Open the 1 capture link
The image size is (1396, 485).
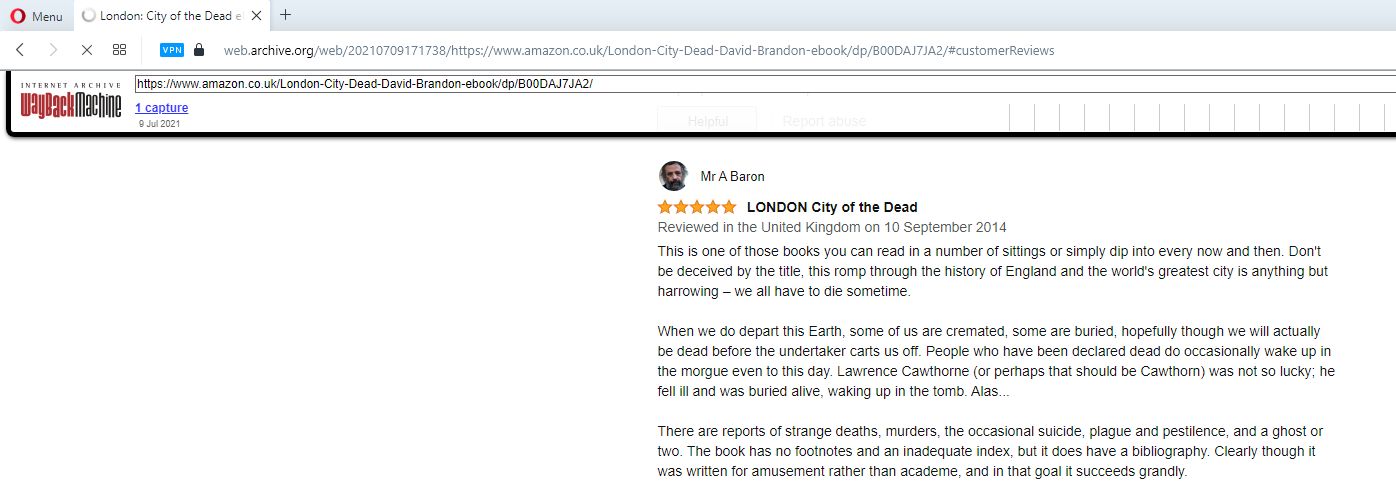(162, 108)
